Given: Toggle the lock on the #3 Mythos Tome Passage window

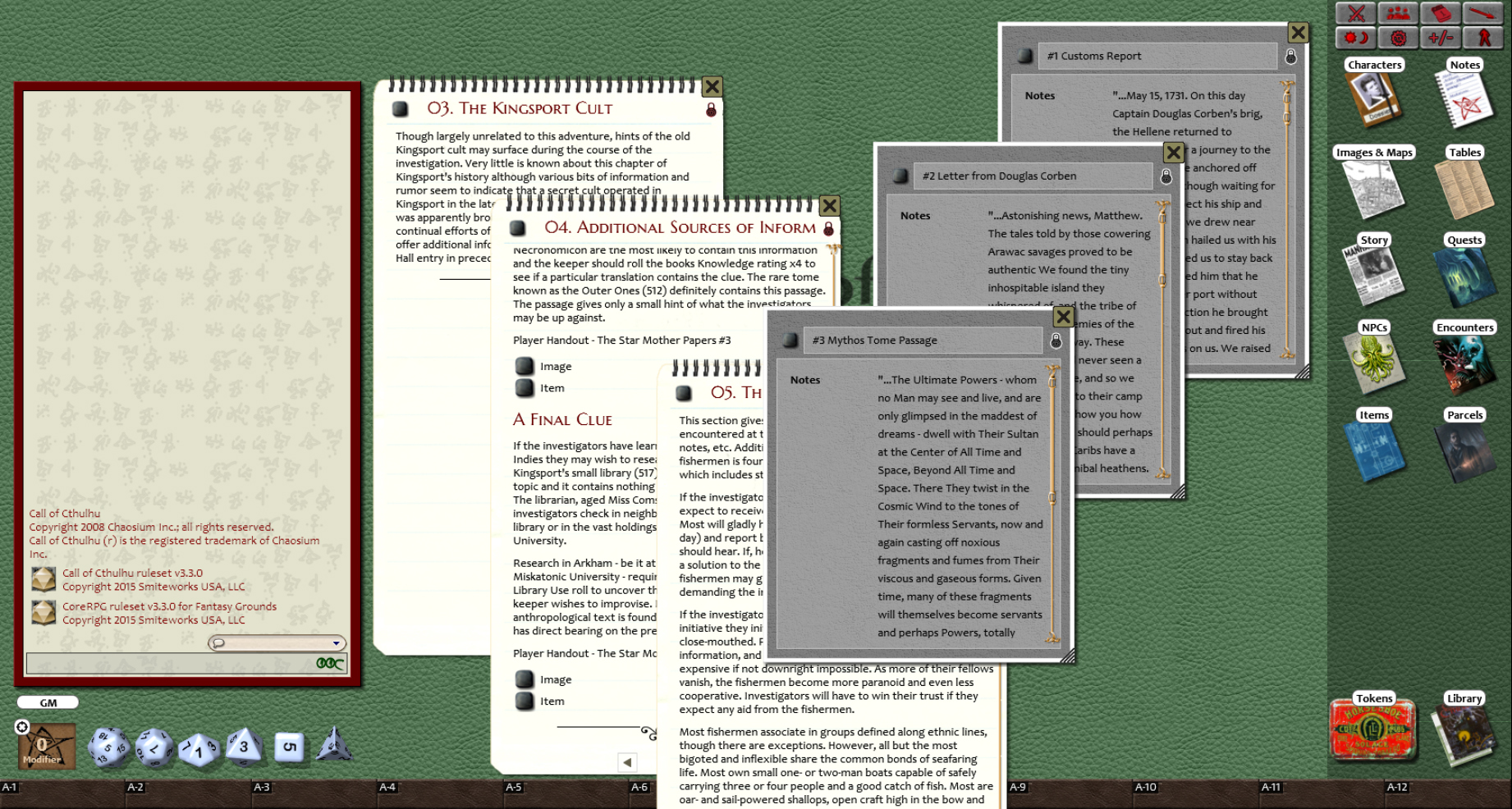Looking at the screenshot, I should (1056, 340).
